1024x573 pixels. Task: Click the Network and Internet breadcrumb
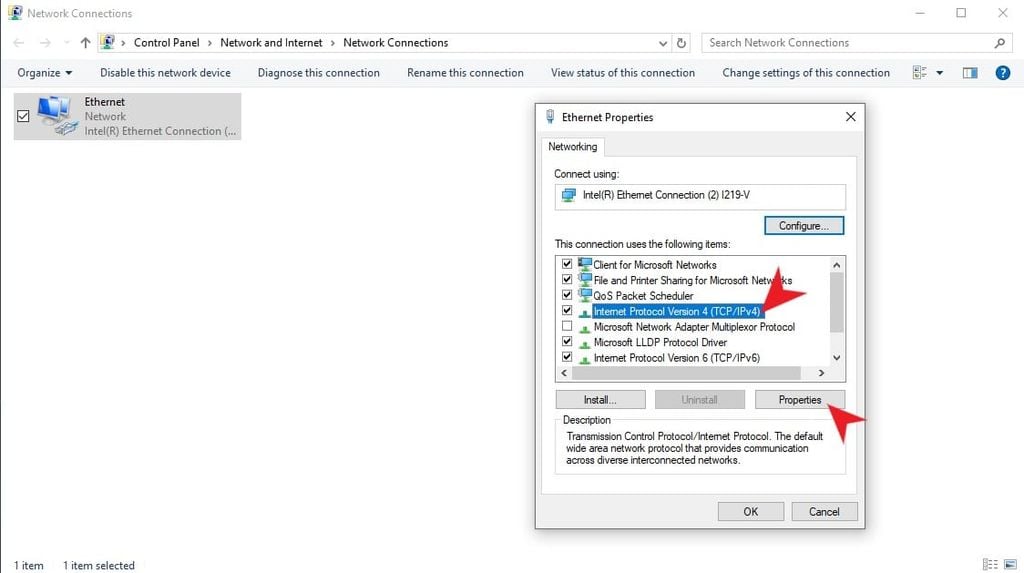[x=271, y=42]
